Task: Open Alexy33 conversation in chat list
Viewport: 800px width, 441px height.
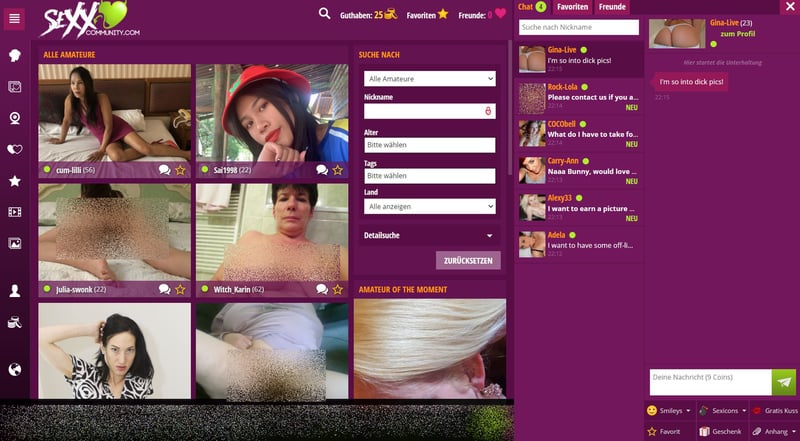Action: [x=579, y=209]
